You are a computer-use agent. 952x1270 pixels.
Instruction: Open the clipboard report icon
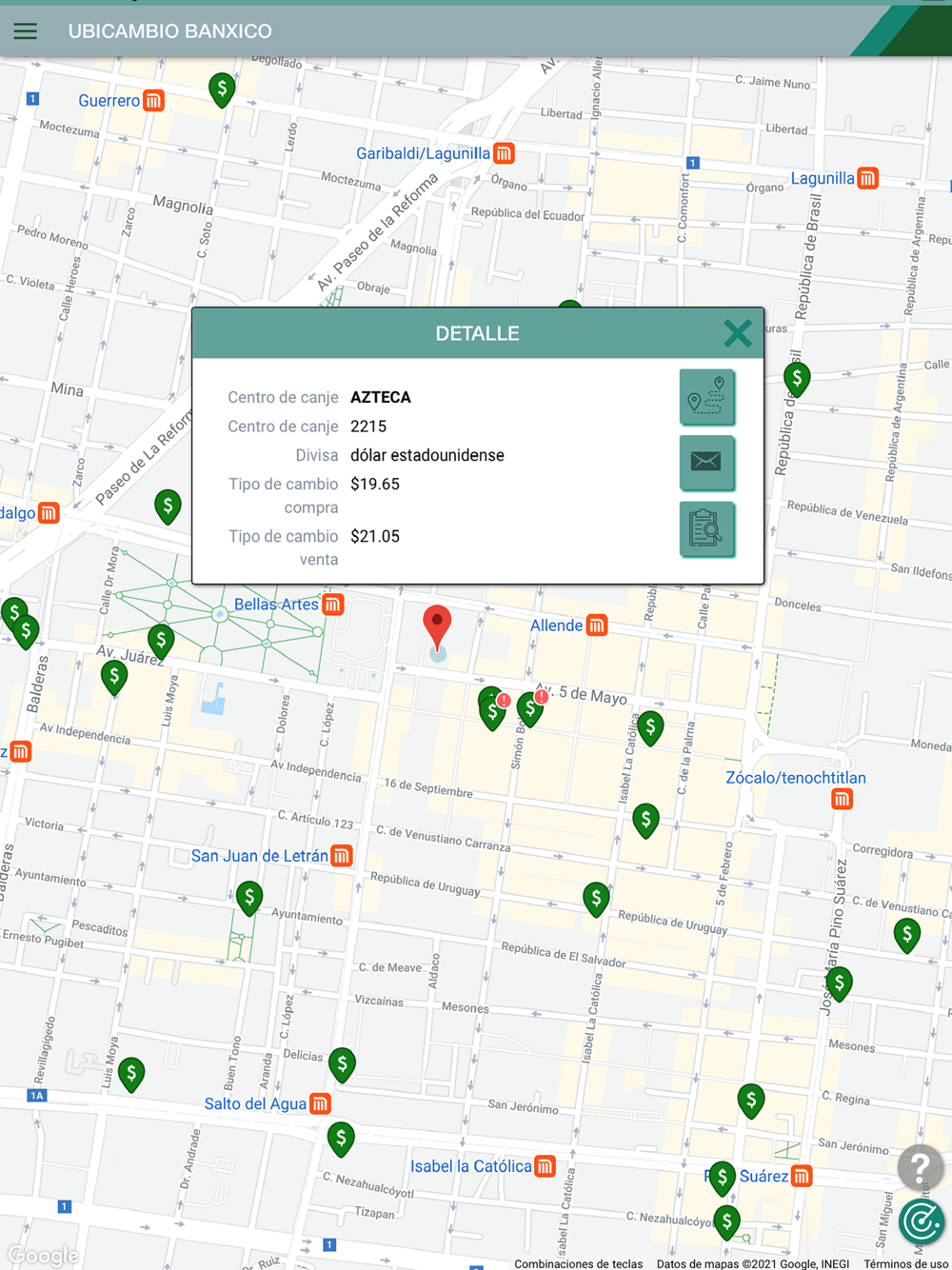coord(706,528)
